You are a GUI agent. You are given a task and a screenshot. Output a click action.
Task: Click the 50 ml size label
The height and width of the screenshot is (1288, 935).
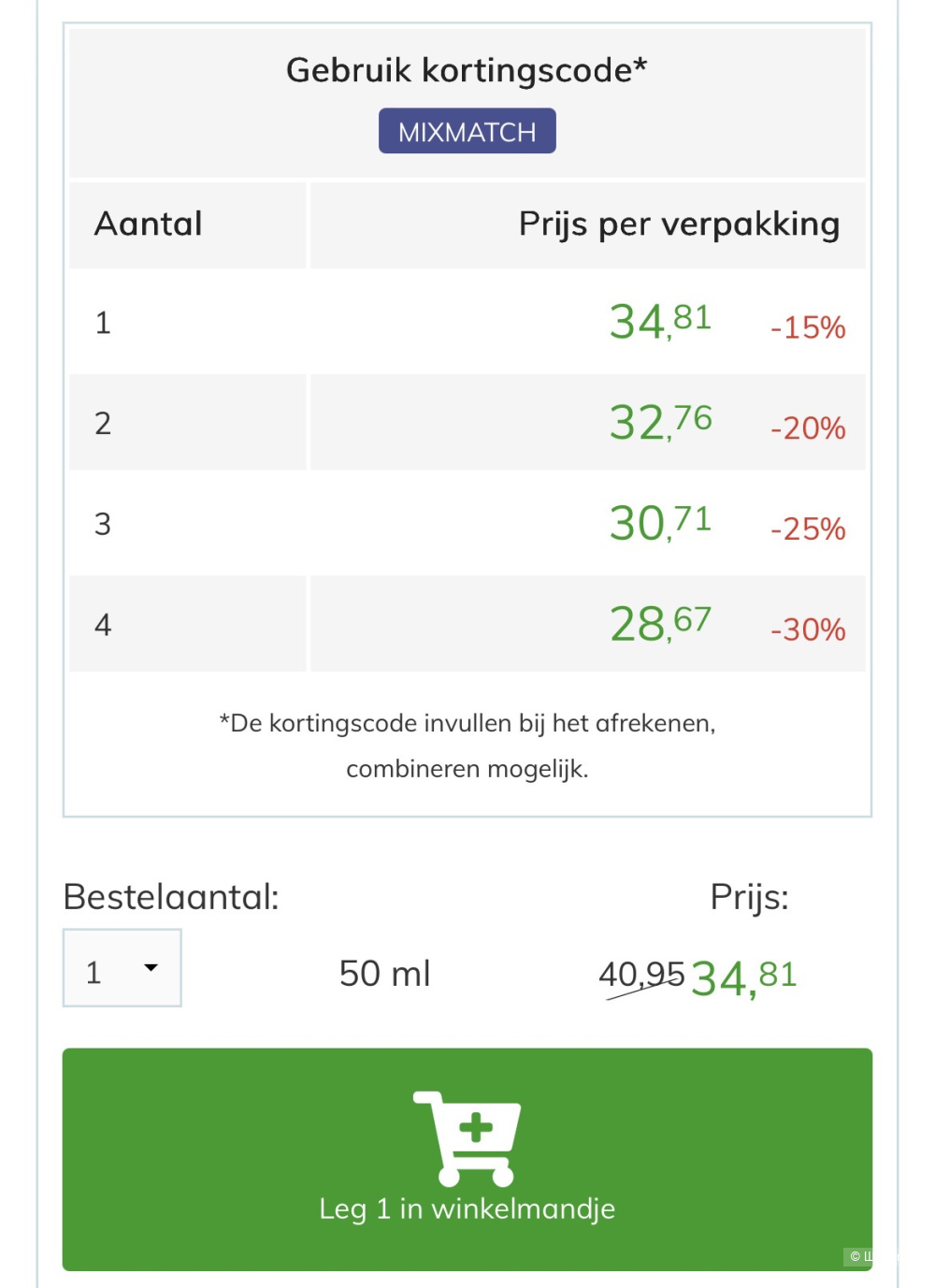click(x=384, y=974)
